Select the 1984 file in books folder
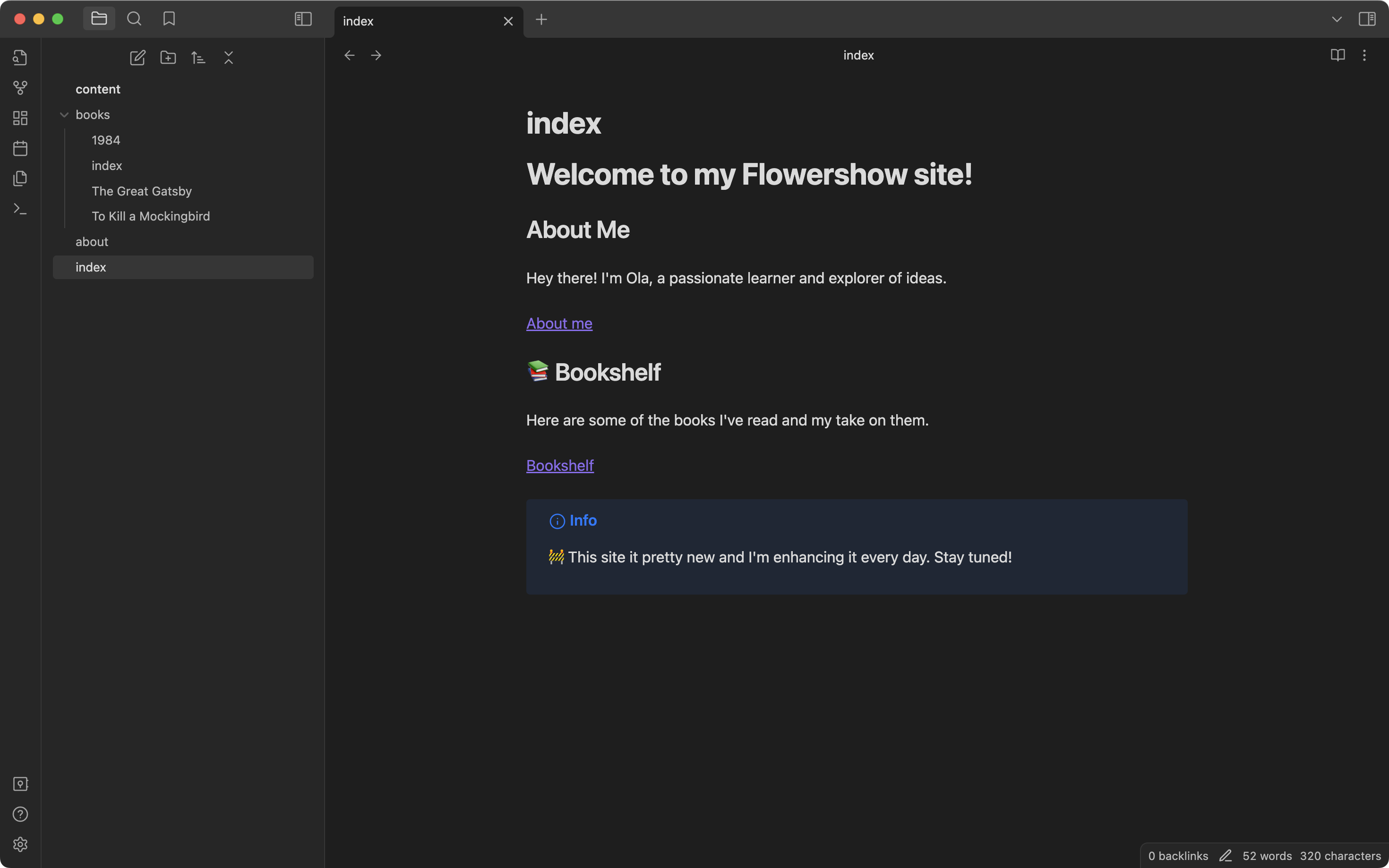1389x868 pixels. point(105,140)
